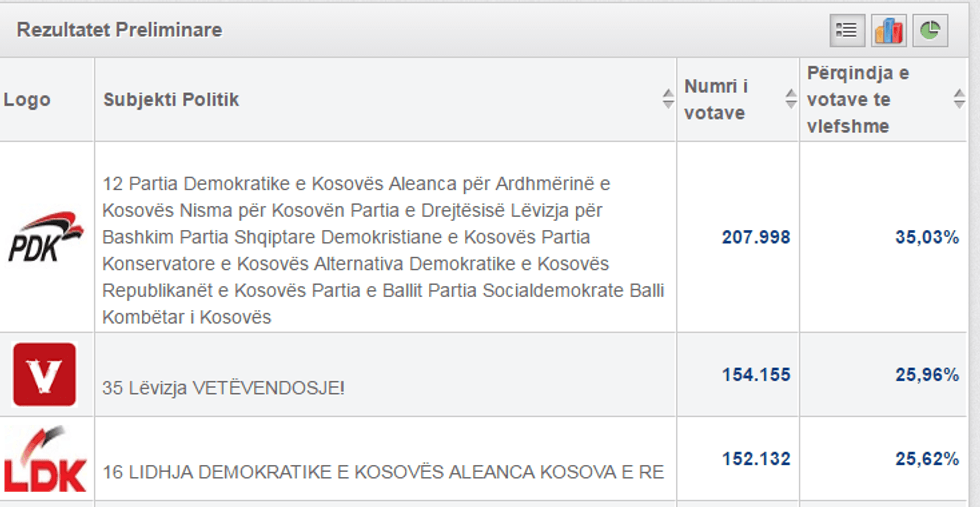Click the 25,96% percentage value

(x=927, y=375)
